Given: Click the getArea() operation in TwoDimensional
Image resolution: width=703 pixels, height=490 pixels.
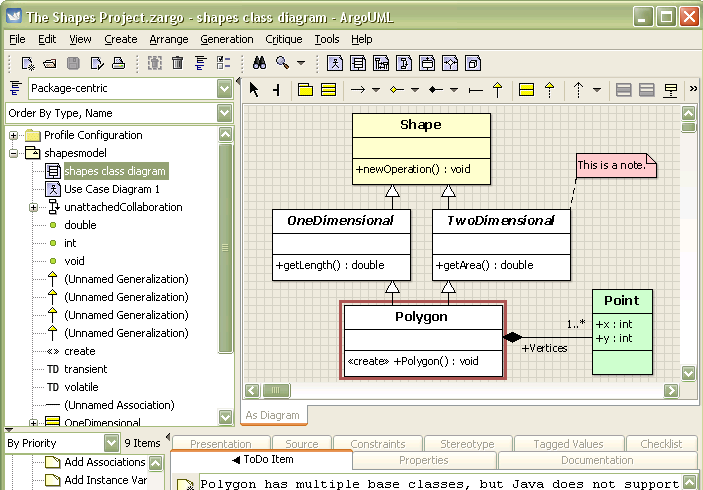Looking at the screenshot, I should [484, 265].
